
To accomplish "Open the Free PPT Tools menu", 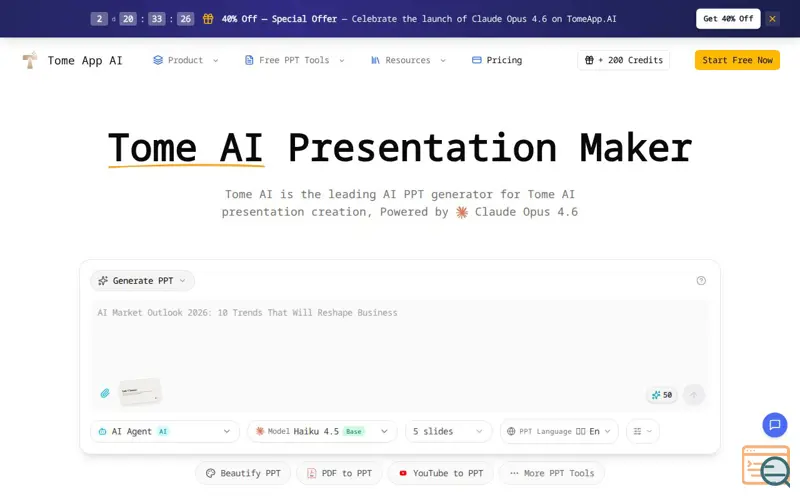I will pyautogui.click(x=294, y=60).
